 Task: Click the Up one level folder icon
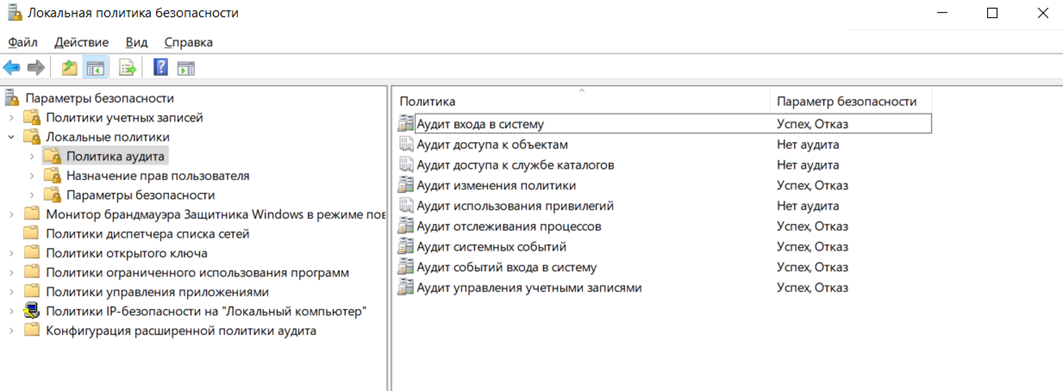click(x=69, y=68)
